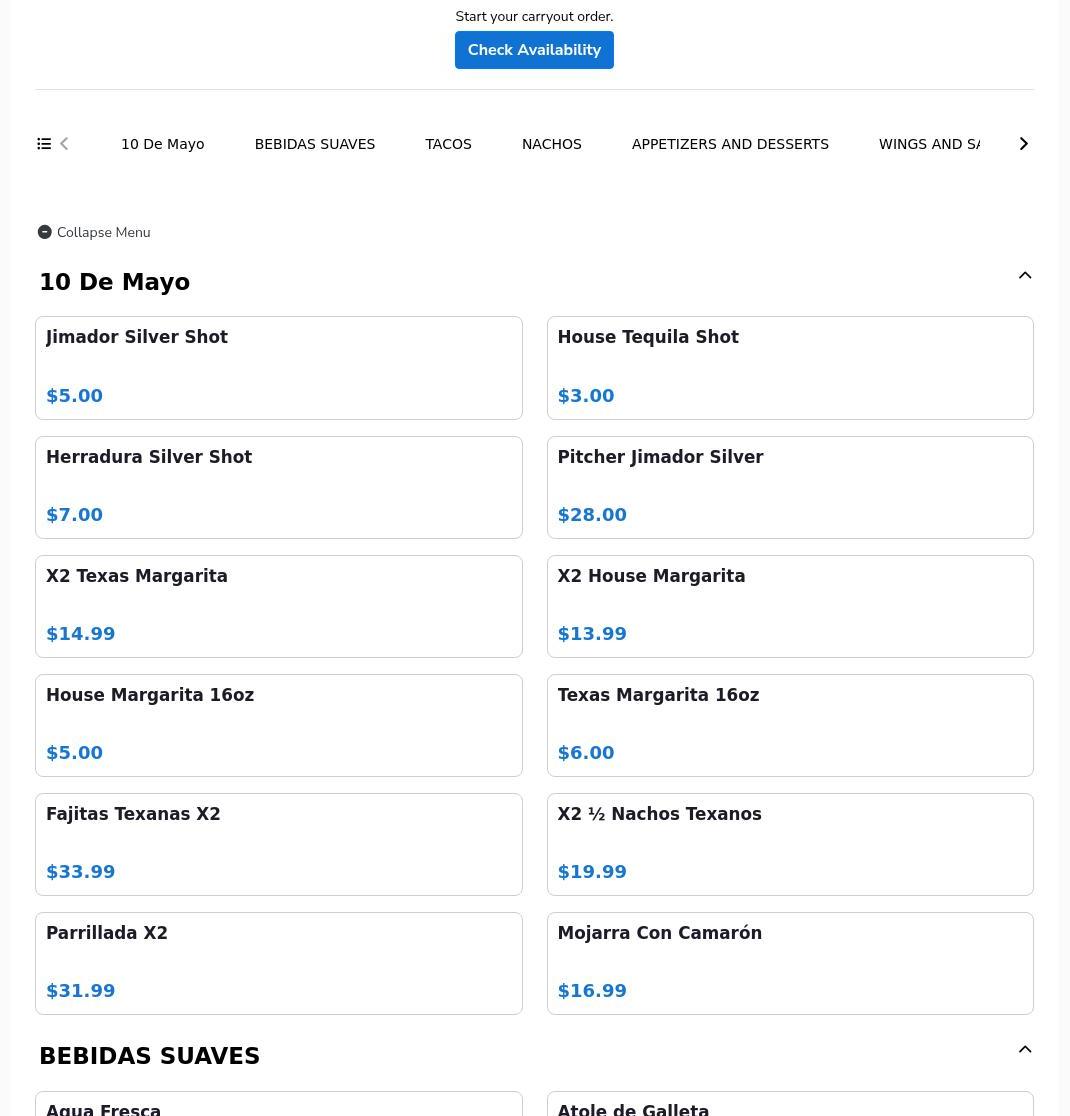
Task: Click the Collapse Menu text link
Action: pyautogui.click(x=103, y=232)
